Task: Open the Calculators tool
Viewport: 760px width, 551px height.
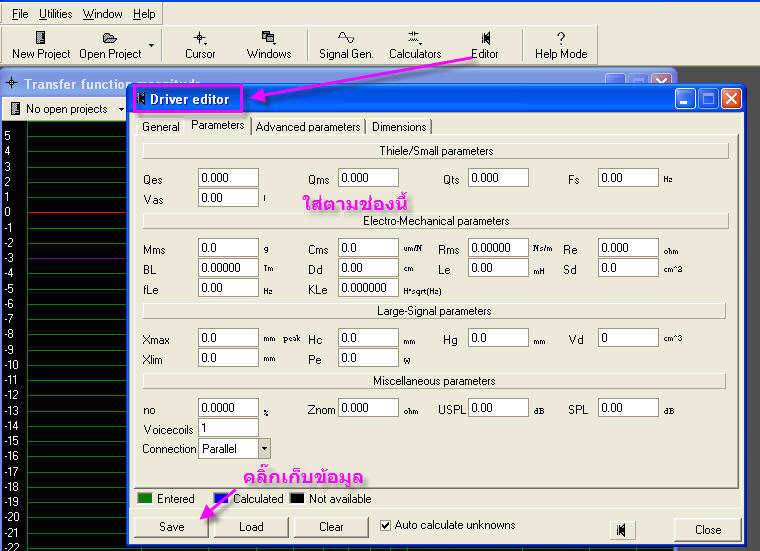Action: click(415, 45)
